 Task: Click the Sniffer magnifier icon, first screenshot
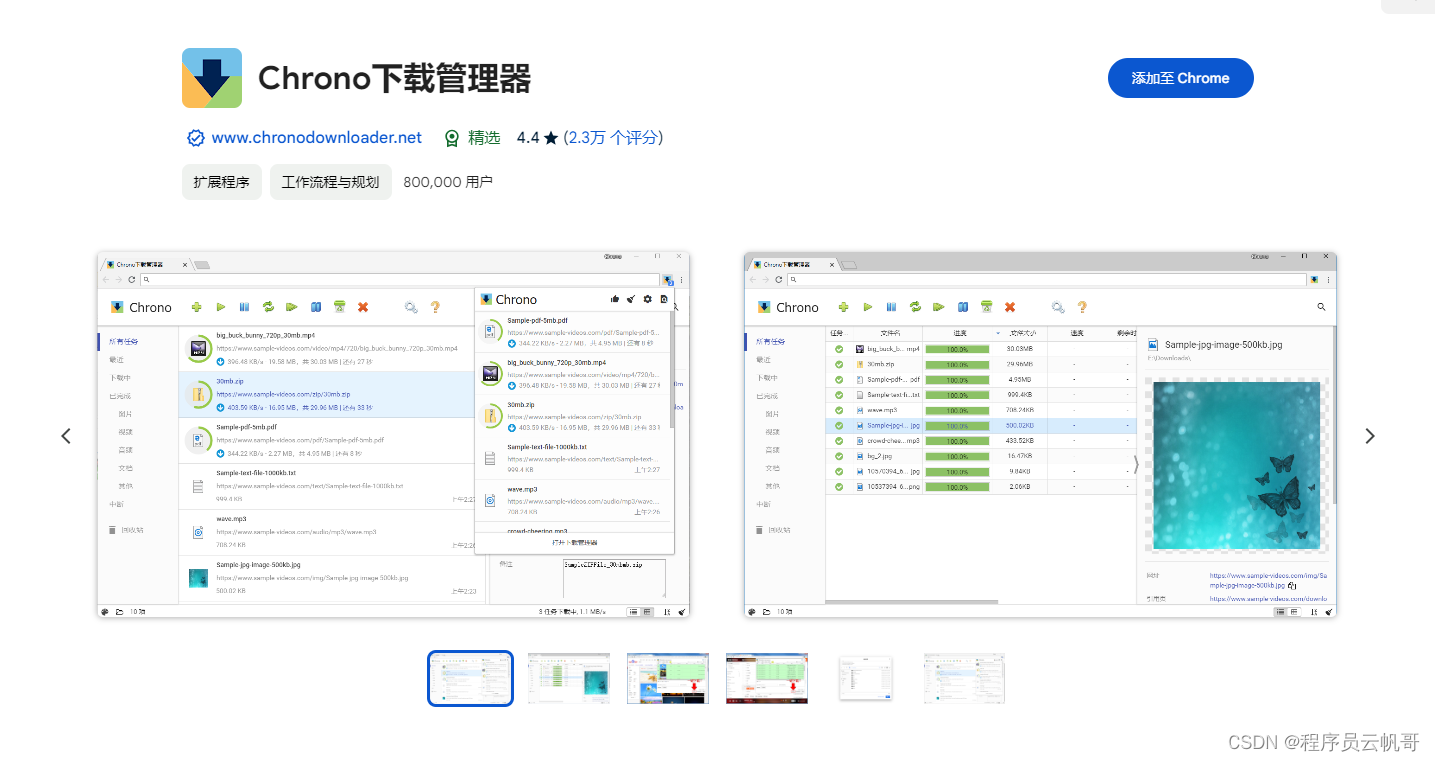click(411, 307)
